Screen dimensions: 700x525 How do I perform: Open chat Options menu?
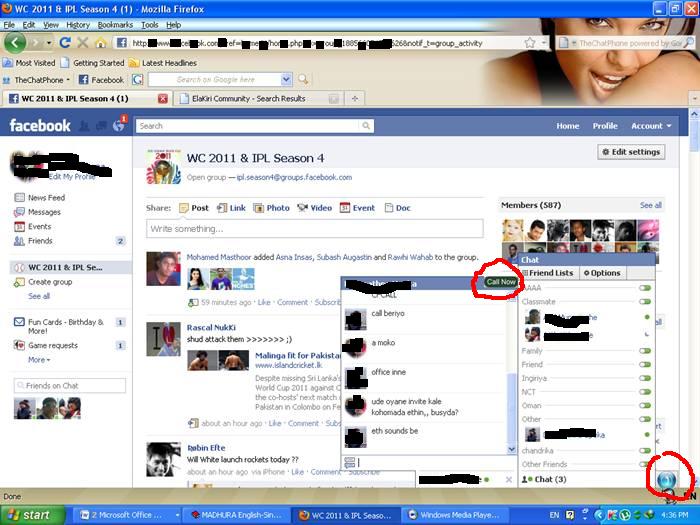602,273
